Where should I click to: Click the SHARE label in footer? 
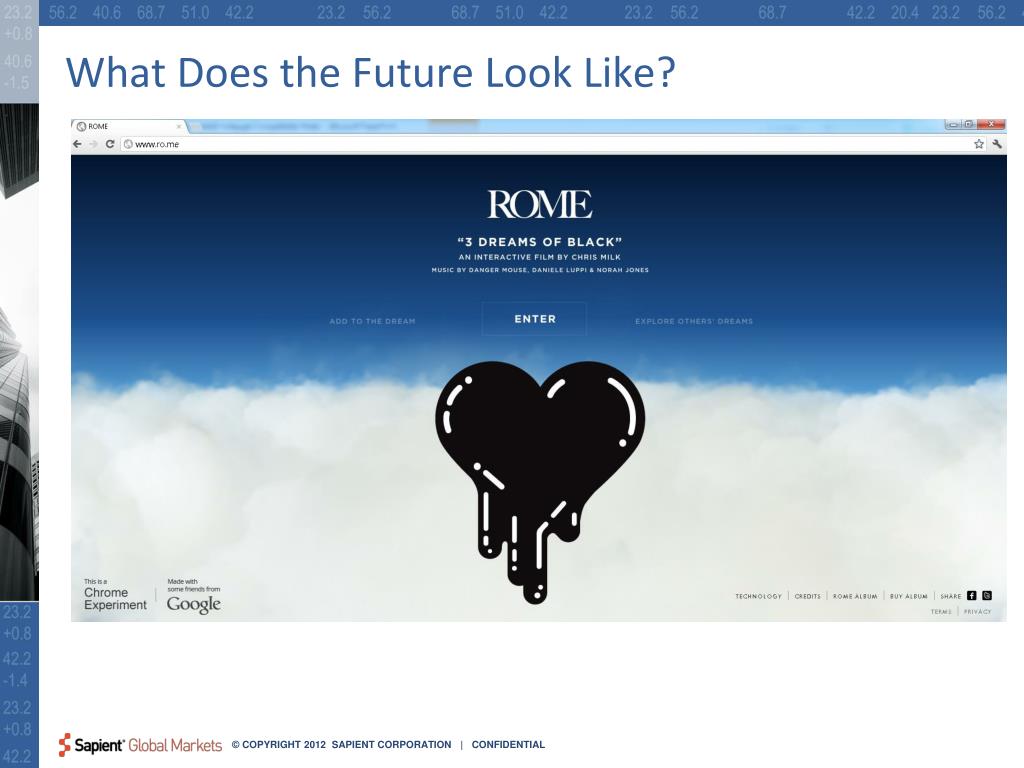(950, 596)
